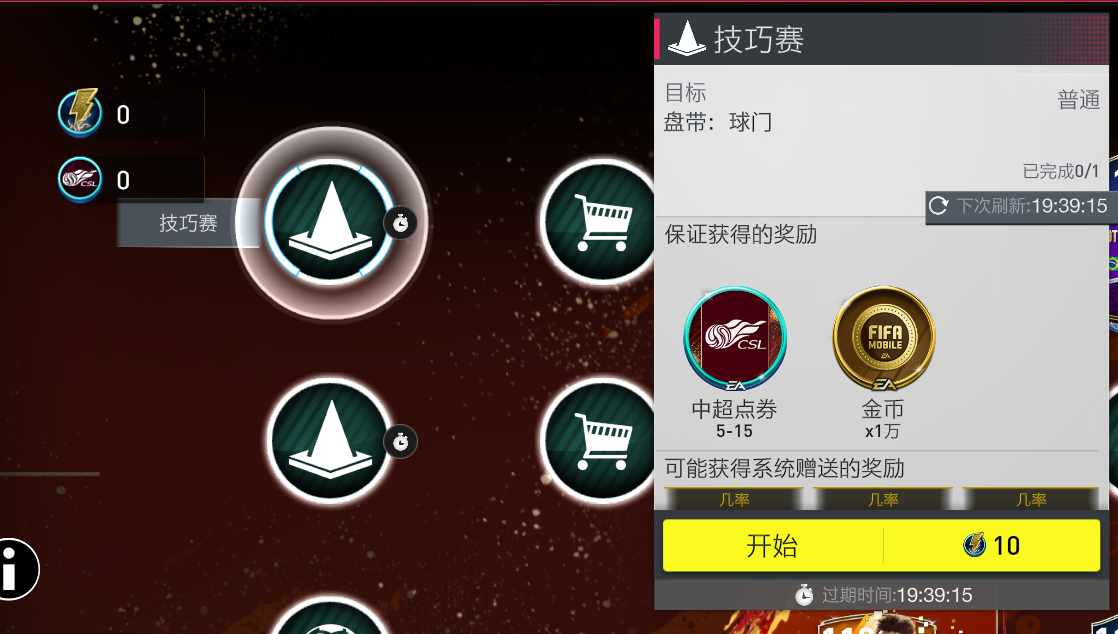Tap the energy cost 10 on the start button

(991, 546)
